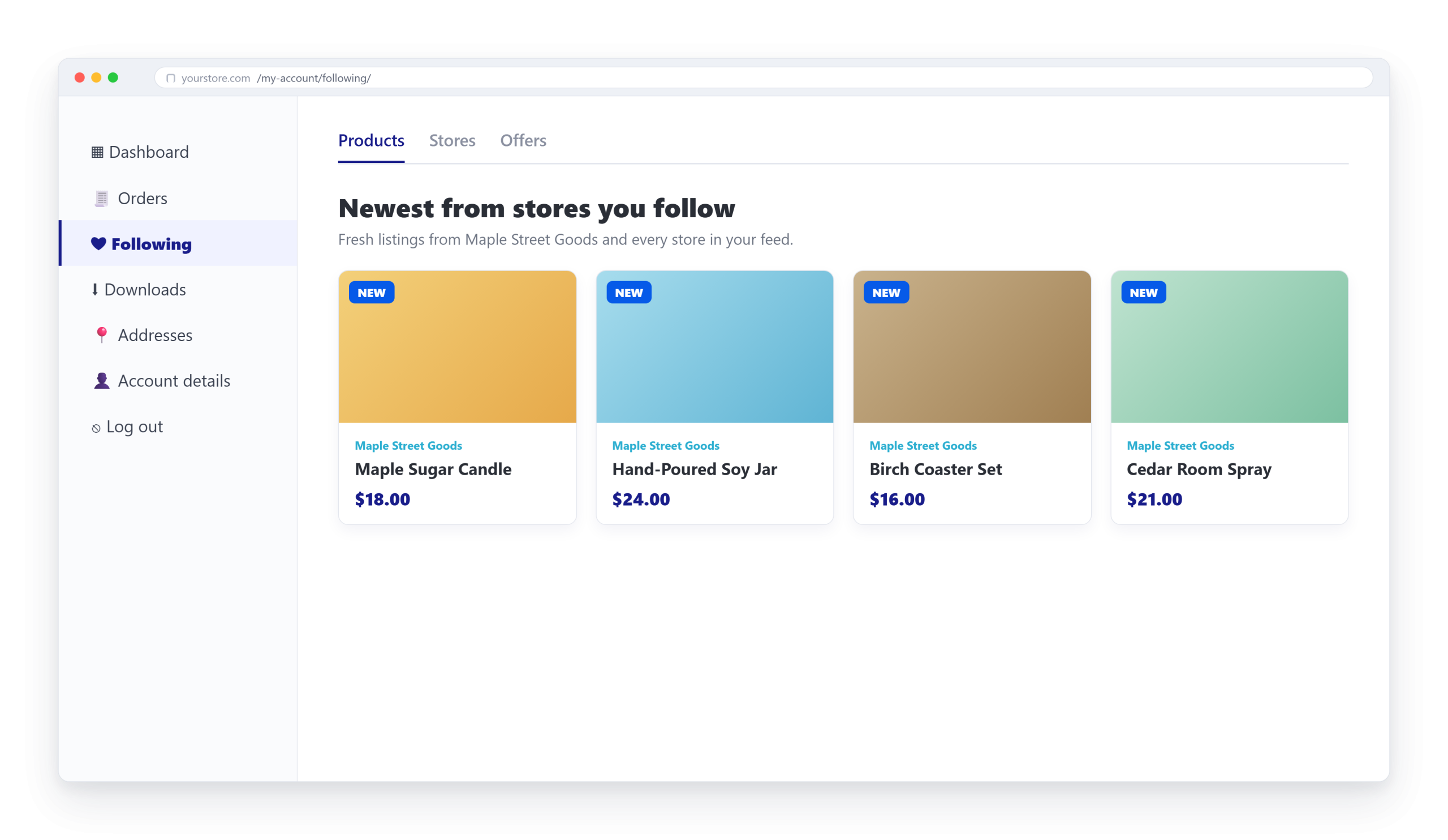Click the blue Hand-Poured Soy Jar image
The image size is (1448, 840).
[715, 347]
